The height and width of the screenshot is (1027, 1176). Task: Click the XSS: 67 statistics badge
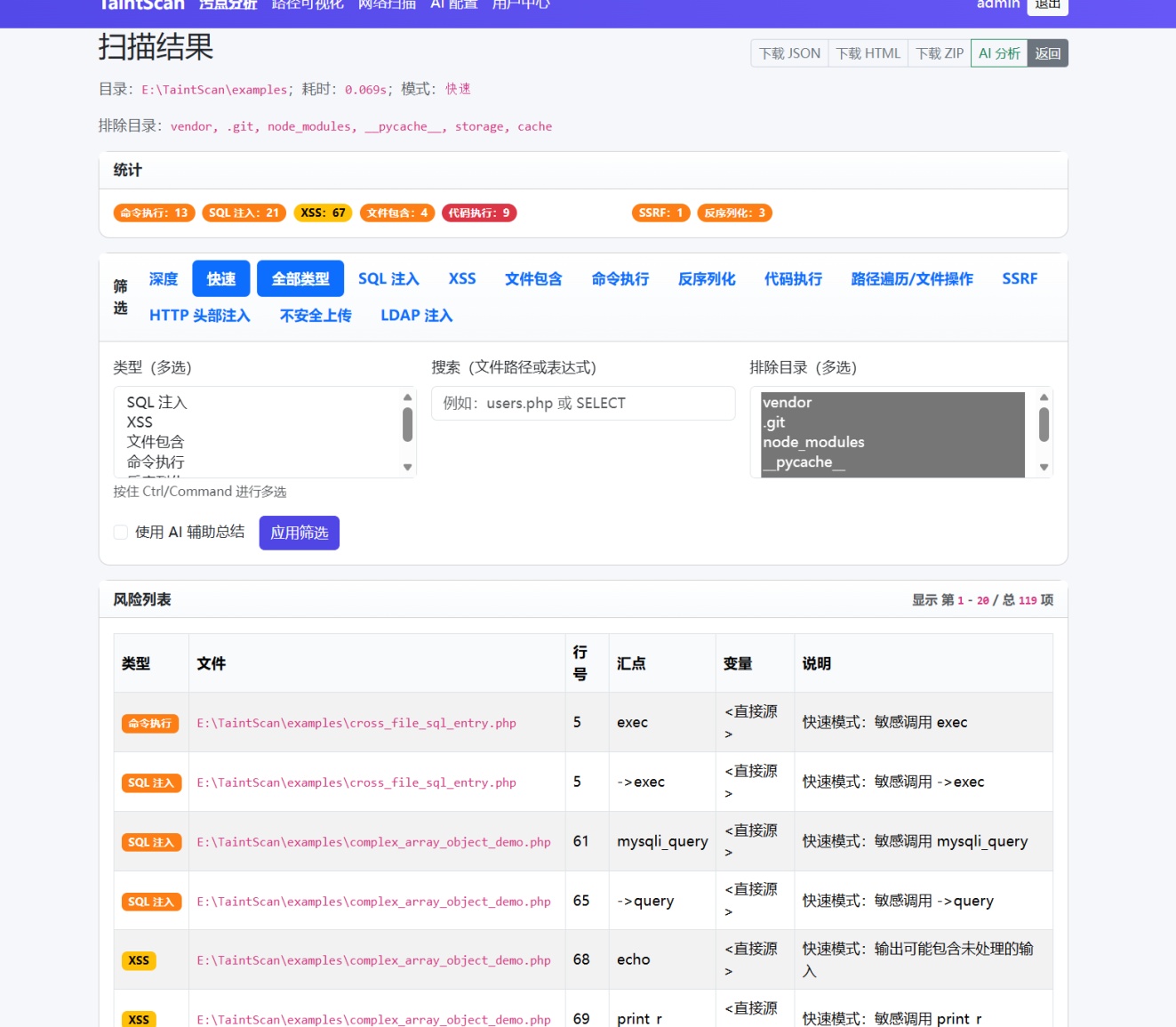[323, 213]
